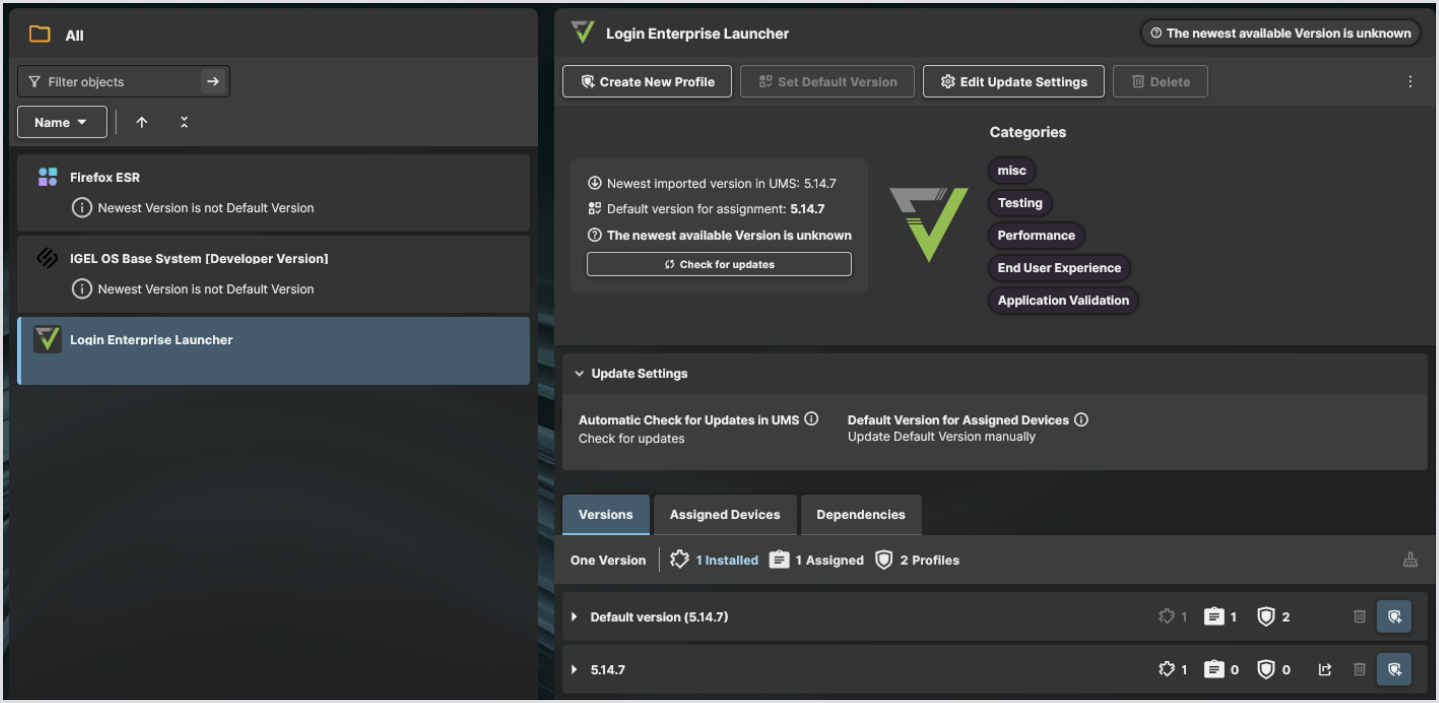Open the Dependencies tab

click(860, 515)
